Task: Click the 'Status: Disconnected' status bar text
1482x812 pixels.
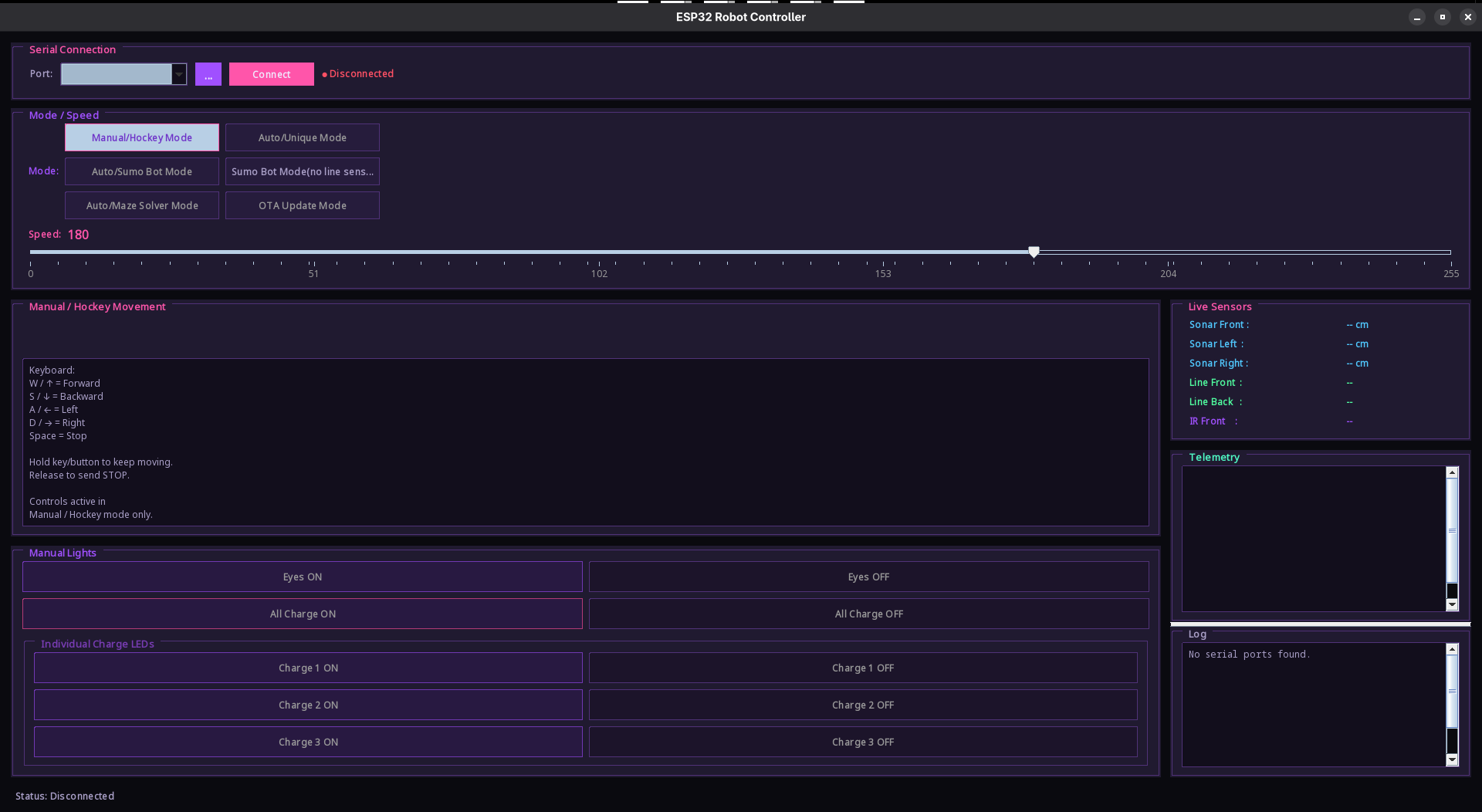Action: point(65,796)
